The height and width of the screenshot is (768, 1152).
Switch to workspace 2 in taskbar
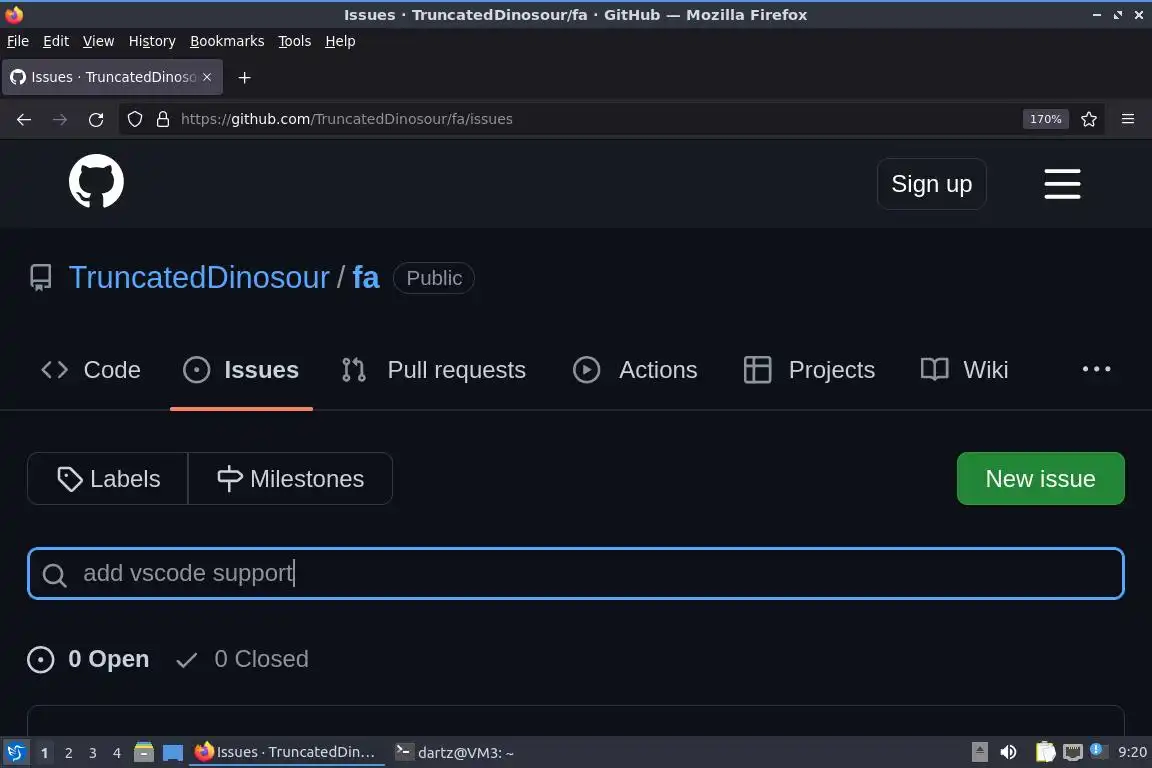[x=68, y=753]
